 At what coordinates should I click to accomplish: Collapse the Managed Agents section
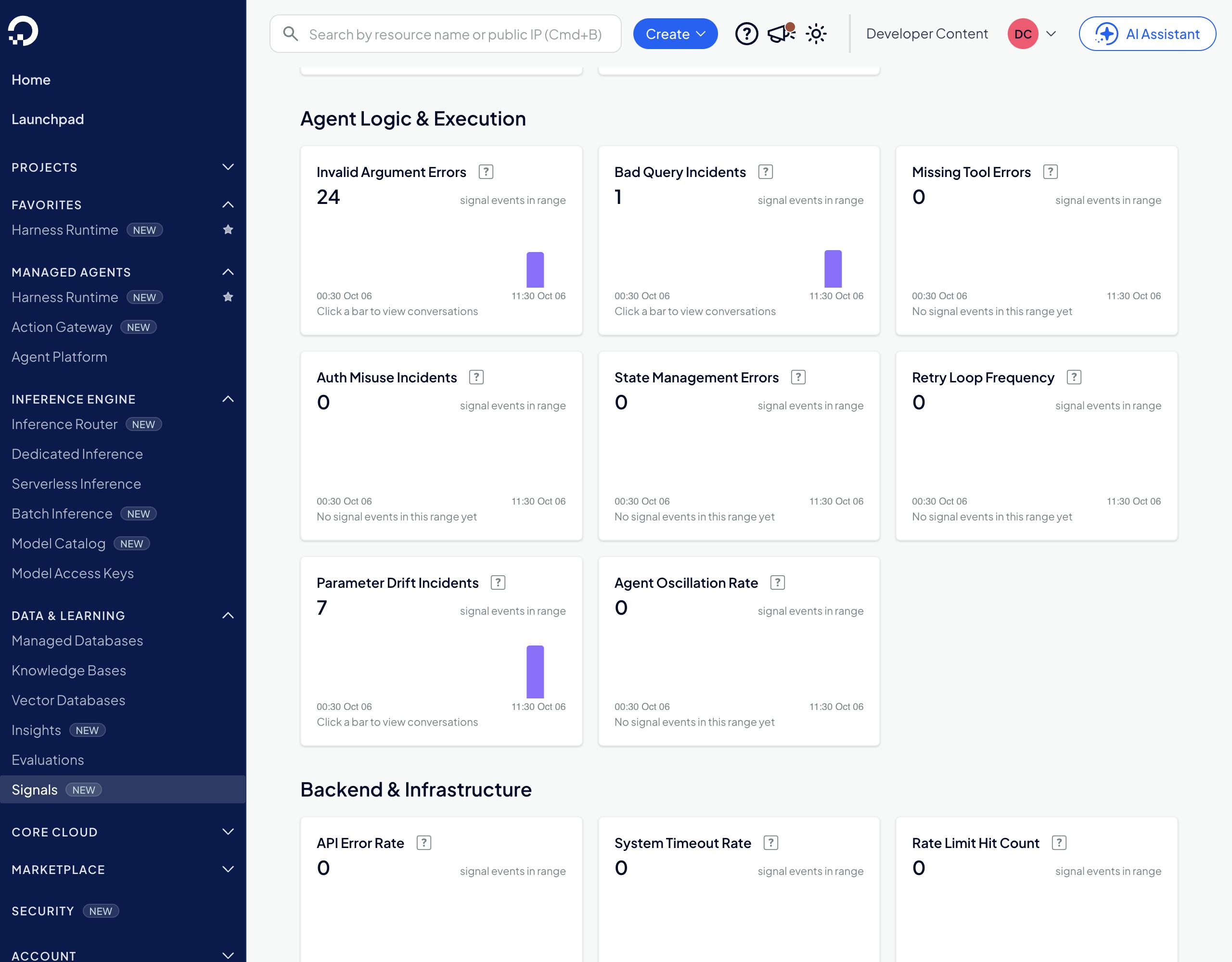click(122, 272)
